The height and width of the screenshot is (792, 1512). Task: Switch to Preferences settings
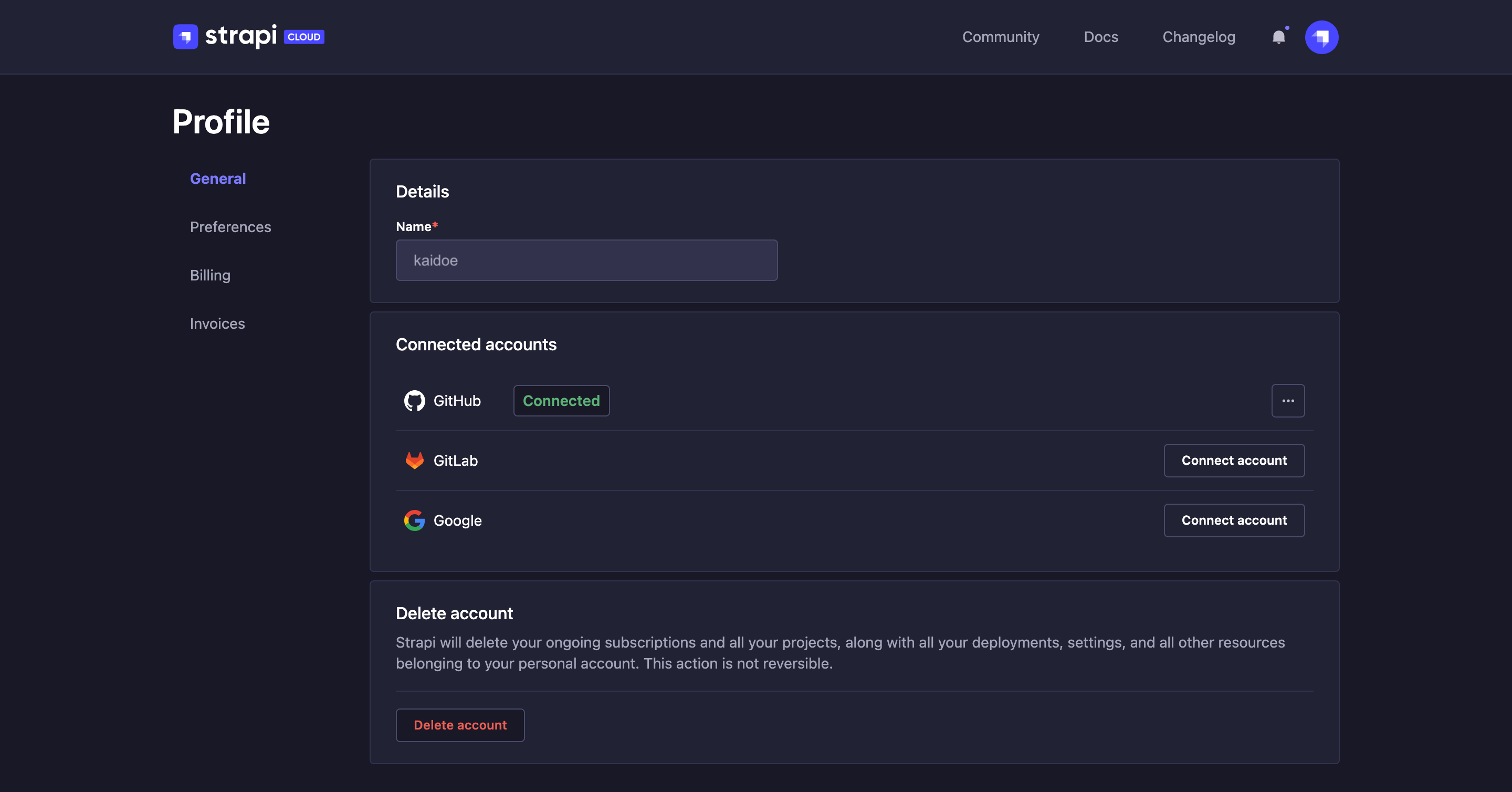(x=230, y=226)
